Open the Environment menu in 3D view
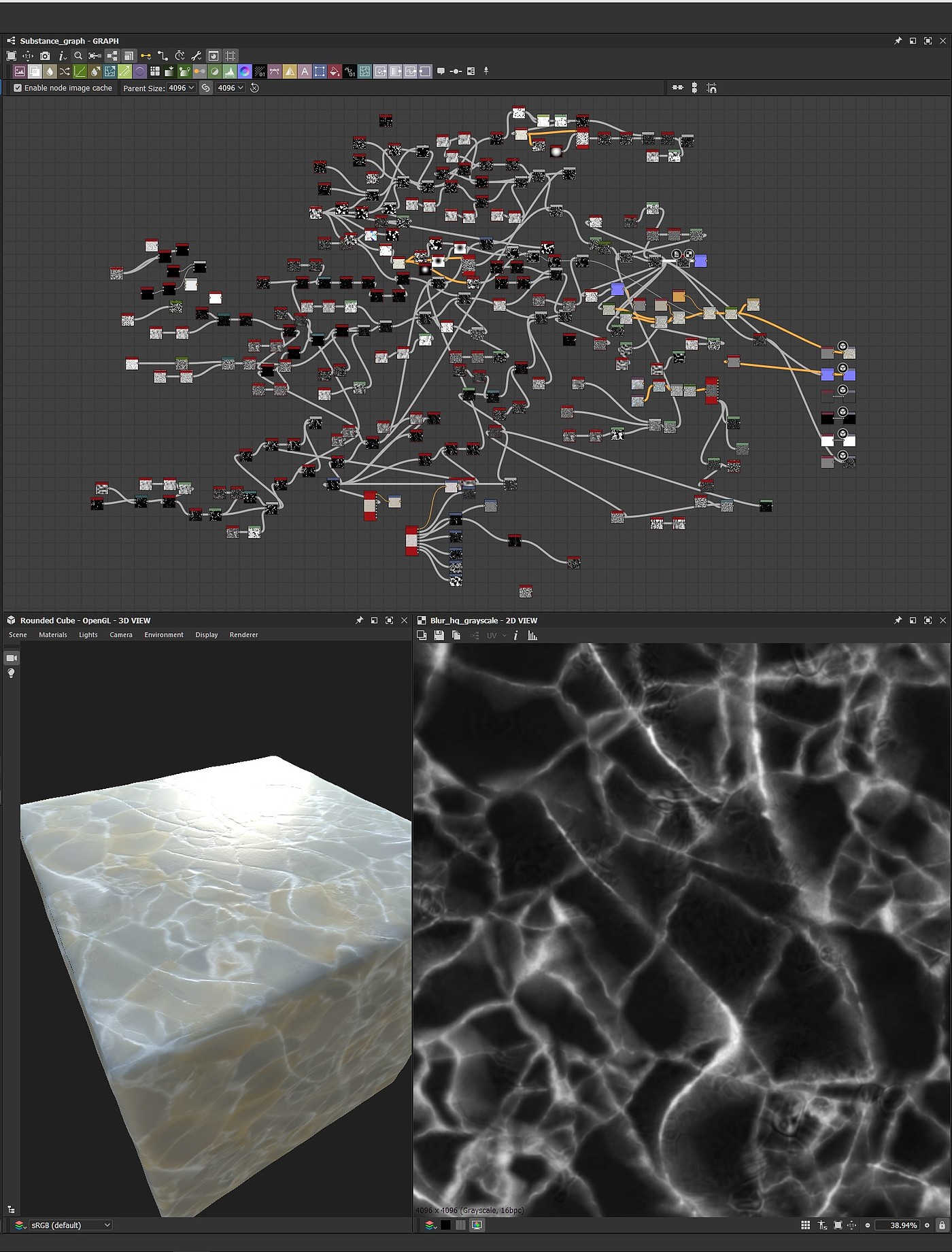The image size is (952, 1252). pyautogui.click(x=164, y=635)
